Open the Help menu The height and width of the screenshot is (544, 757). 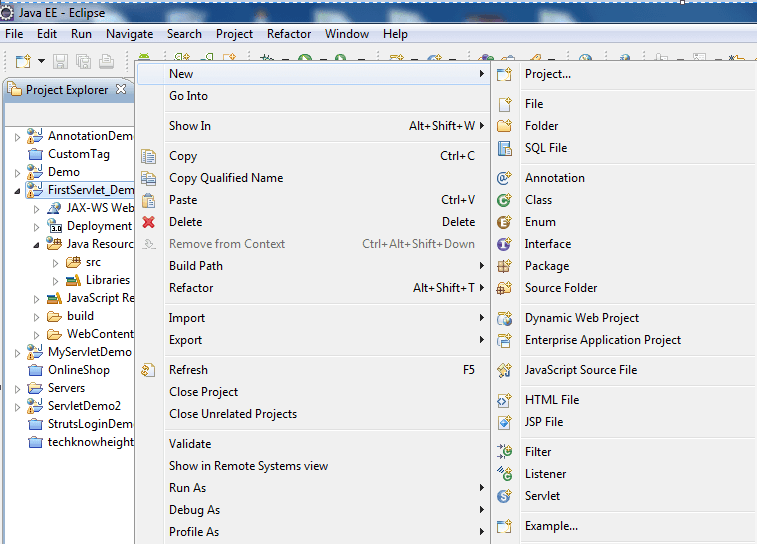[395, 34]
